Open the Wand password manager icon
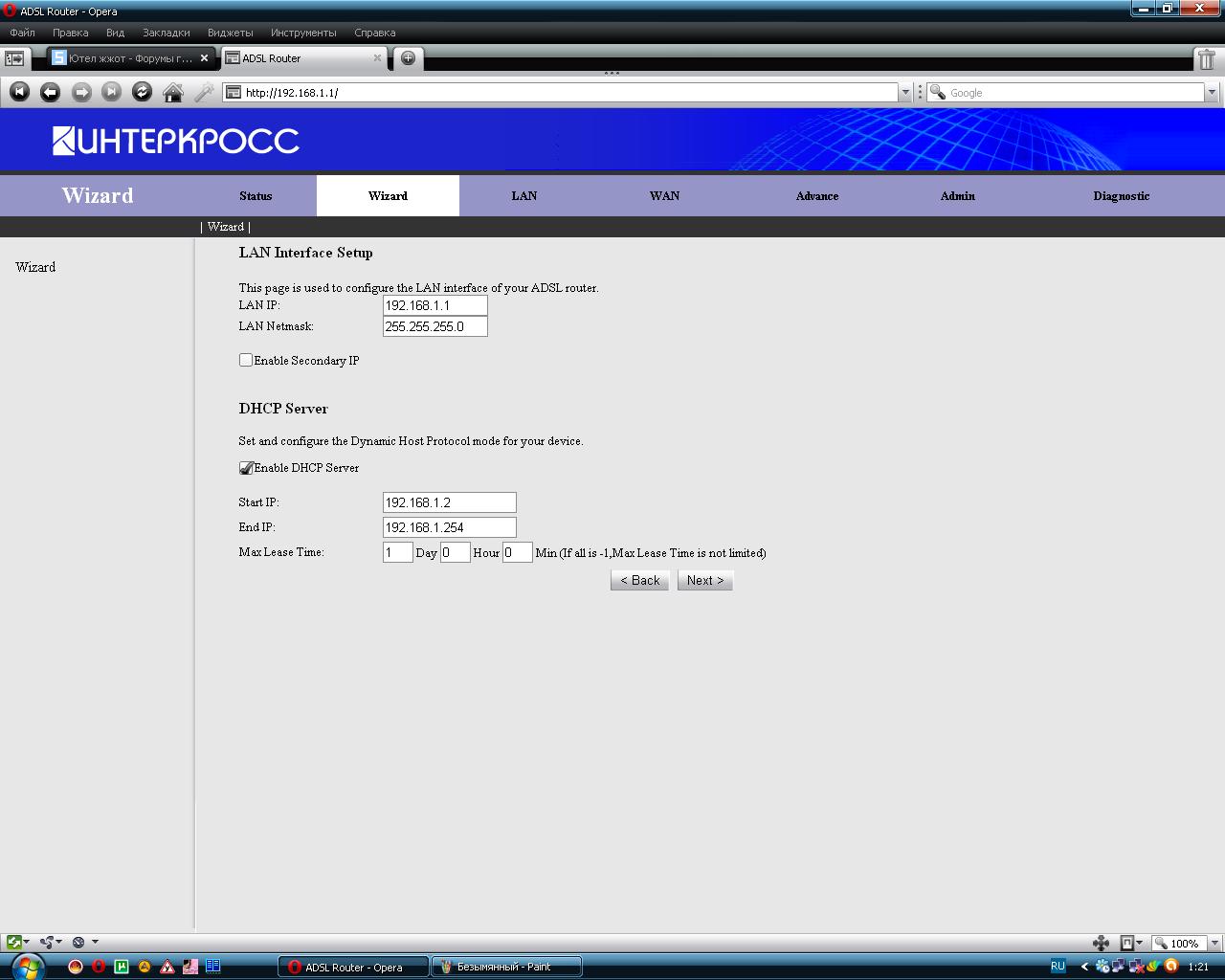This screenshot has height=980, width=1225. [204, 92]
